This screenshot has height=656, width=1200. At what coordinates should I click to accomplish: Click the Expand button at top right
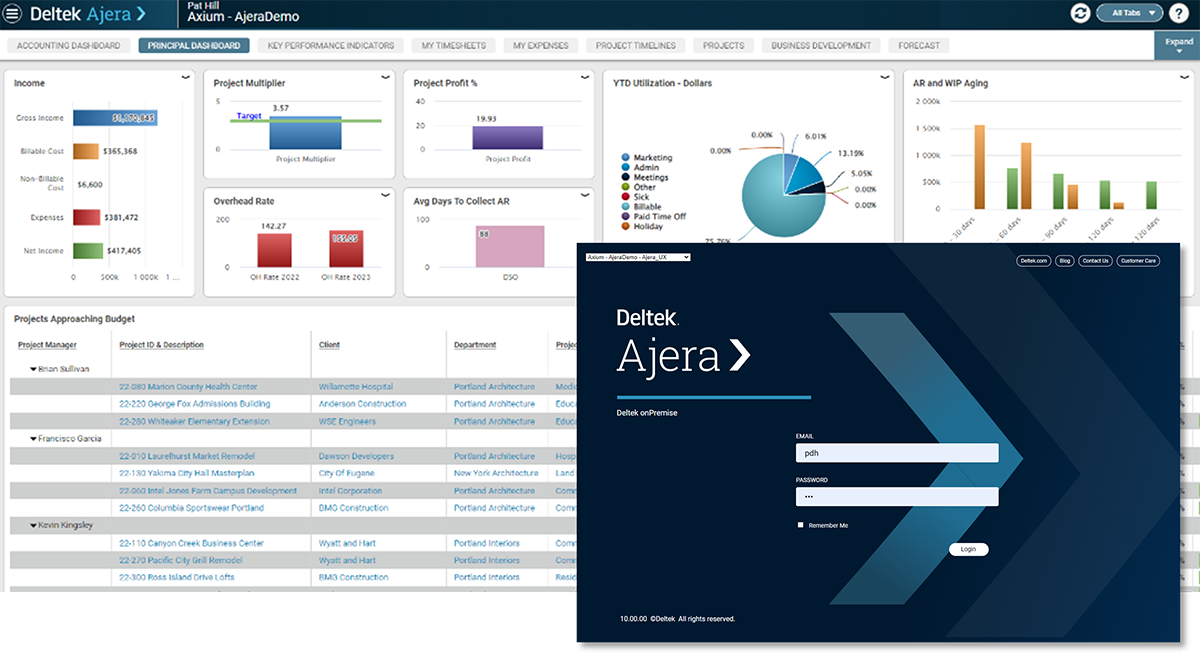coord(1178,46)
